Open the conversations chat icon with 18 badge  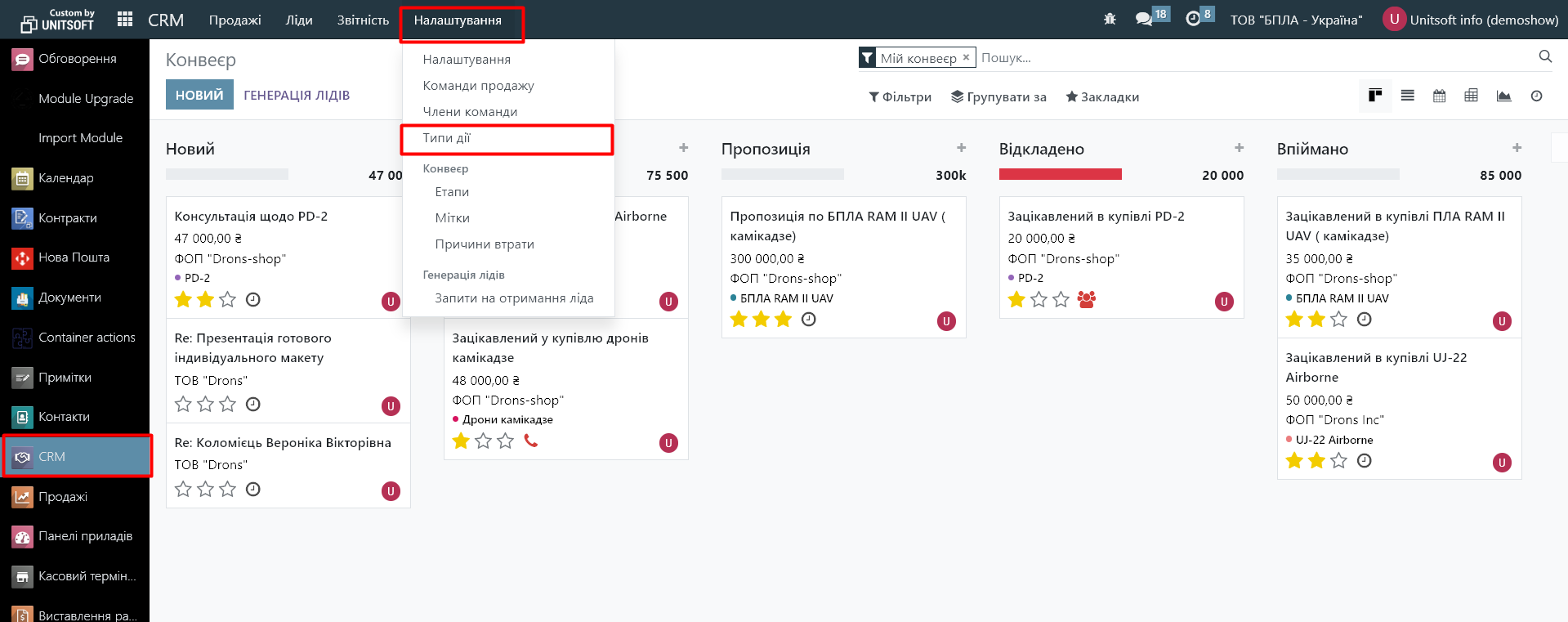click(1144, 19)
